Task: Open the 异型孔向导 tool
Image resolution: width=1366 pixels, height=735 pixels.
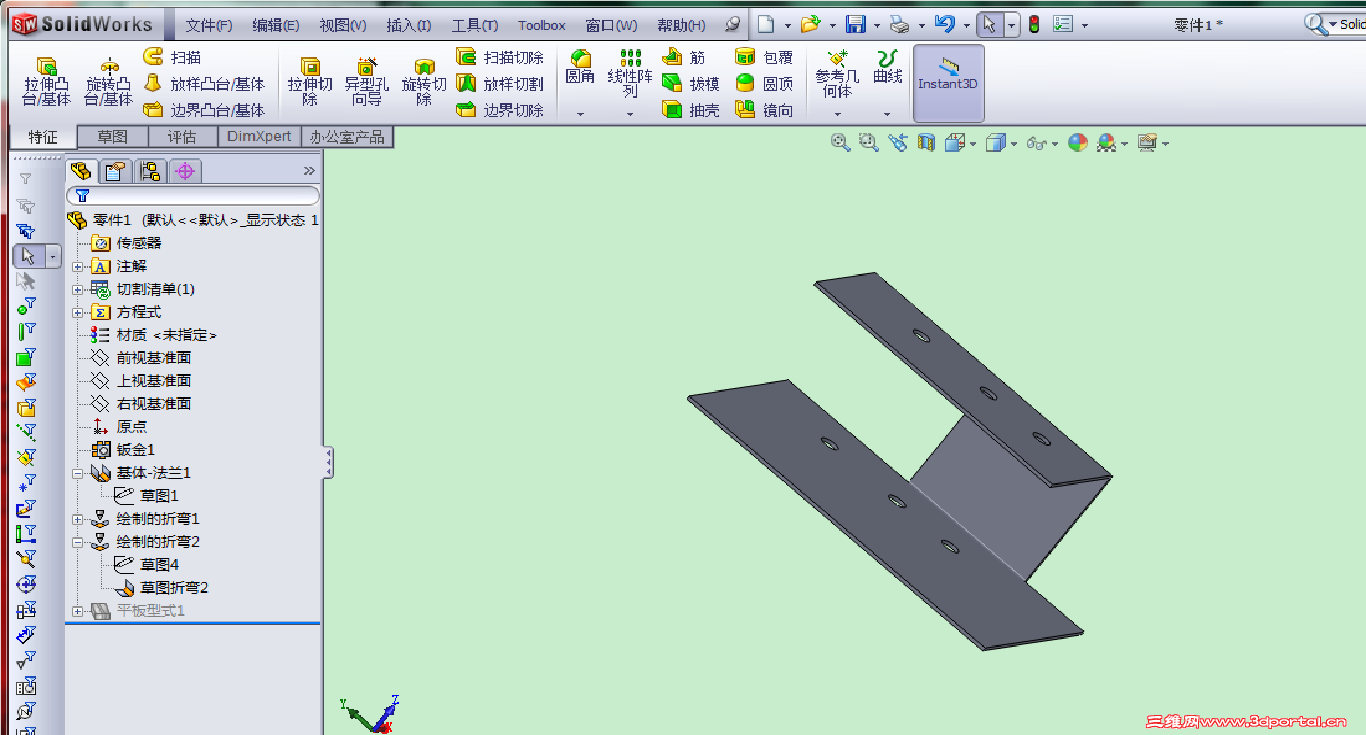Action: pyautogui.click(x=366, y=81)
